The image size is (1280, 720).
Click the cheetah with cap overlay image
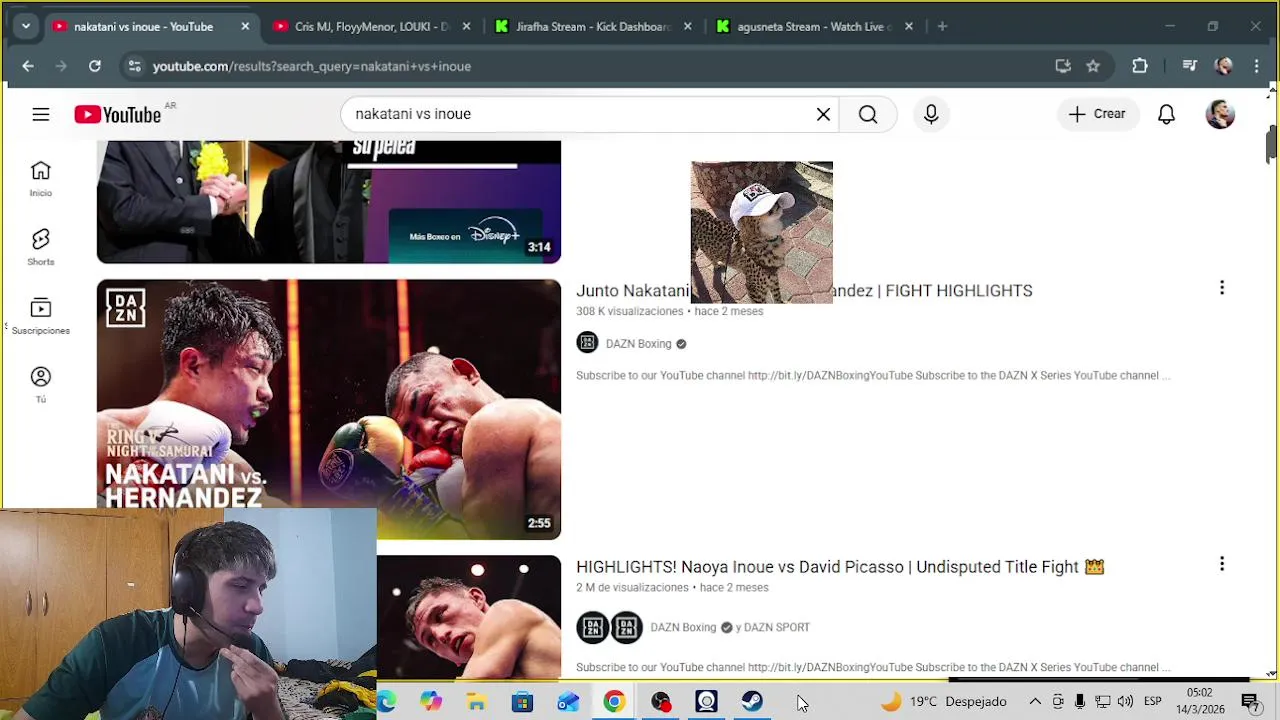pyautogui.click(x=762, y=232)
